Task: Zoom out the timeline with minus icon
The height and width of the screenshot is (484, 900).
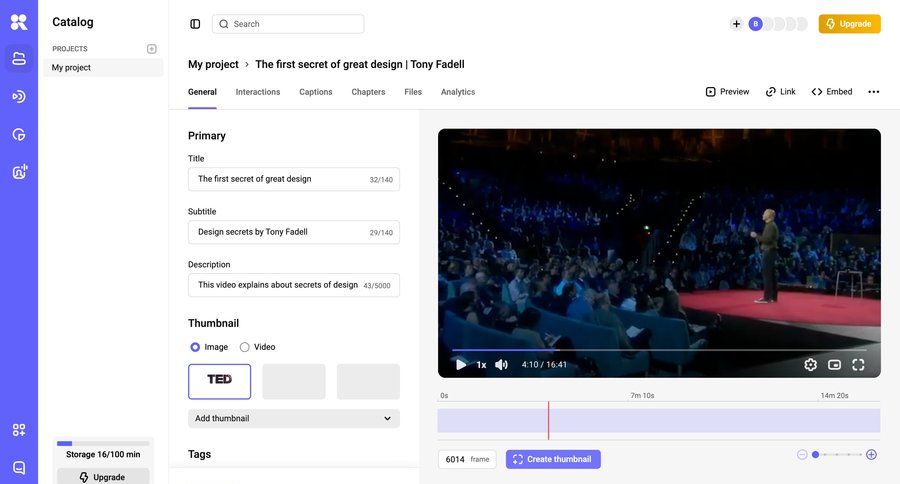Action: point(802,455)
